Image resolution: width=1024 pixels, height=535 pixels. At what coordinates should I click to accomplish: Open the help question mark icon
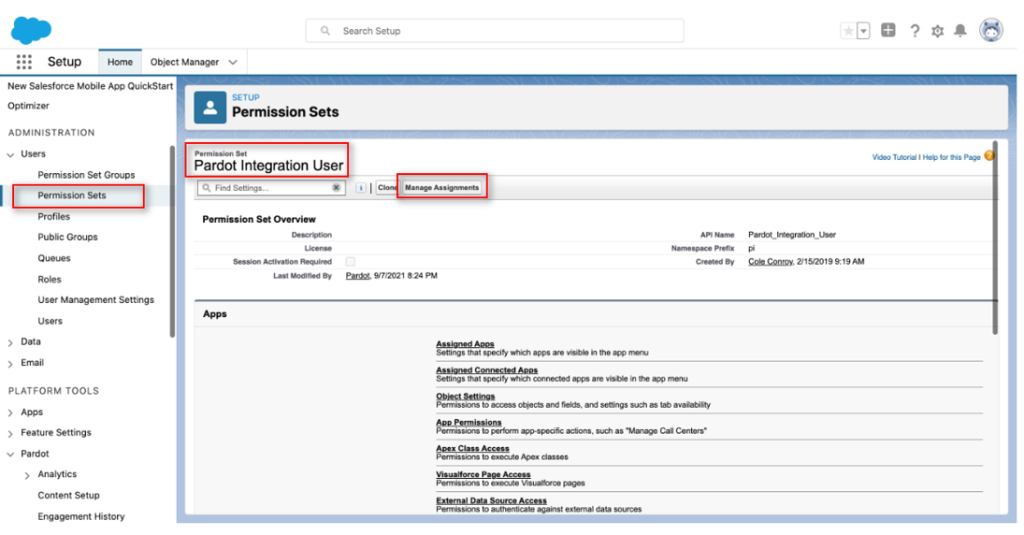(x=914, y=31)
